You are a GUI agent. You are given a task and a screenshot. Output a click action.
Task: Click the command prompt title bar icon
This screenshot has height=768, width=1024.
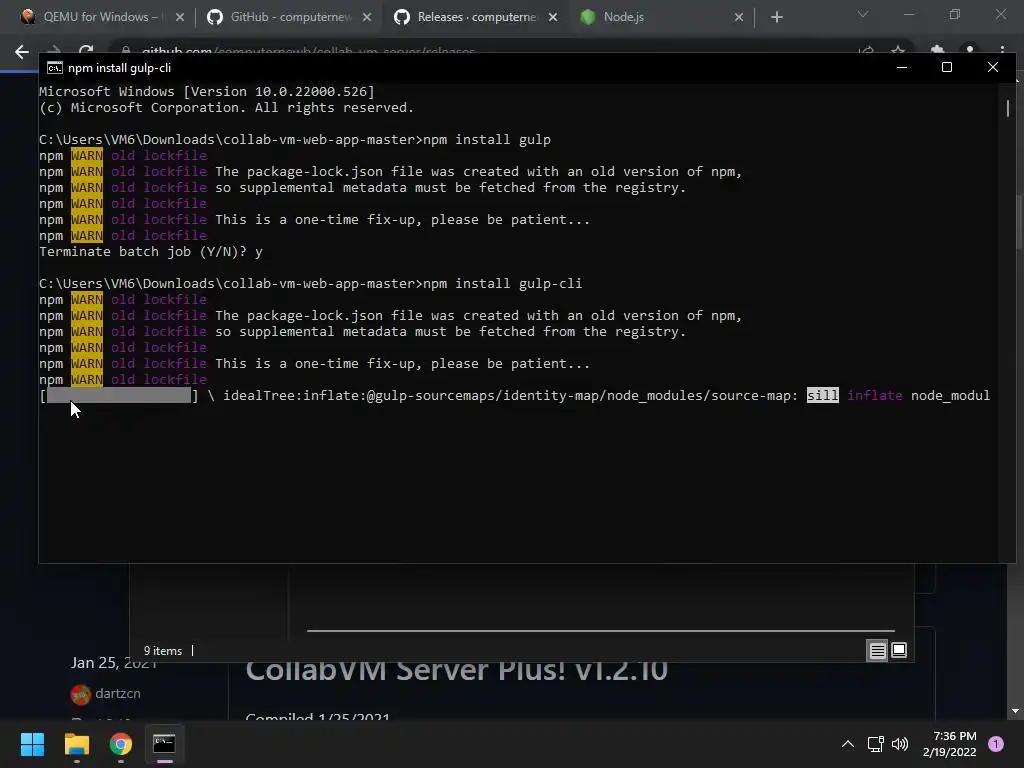pos(55,68)
